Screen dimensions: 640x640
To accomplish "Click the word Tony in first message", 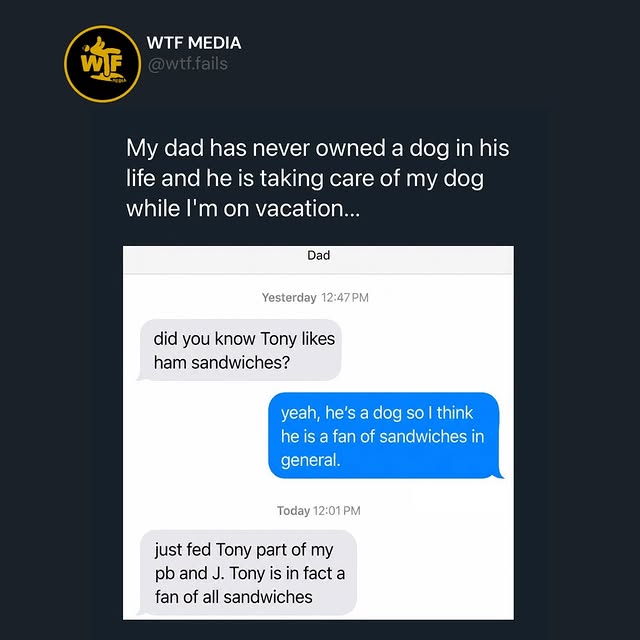I will [x=278, y=339].
